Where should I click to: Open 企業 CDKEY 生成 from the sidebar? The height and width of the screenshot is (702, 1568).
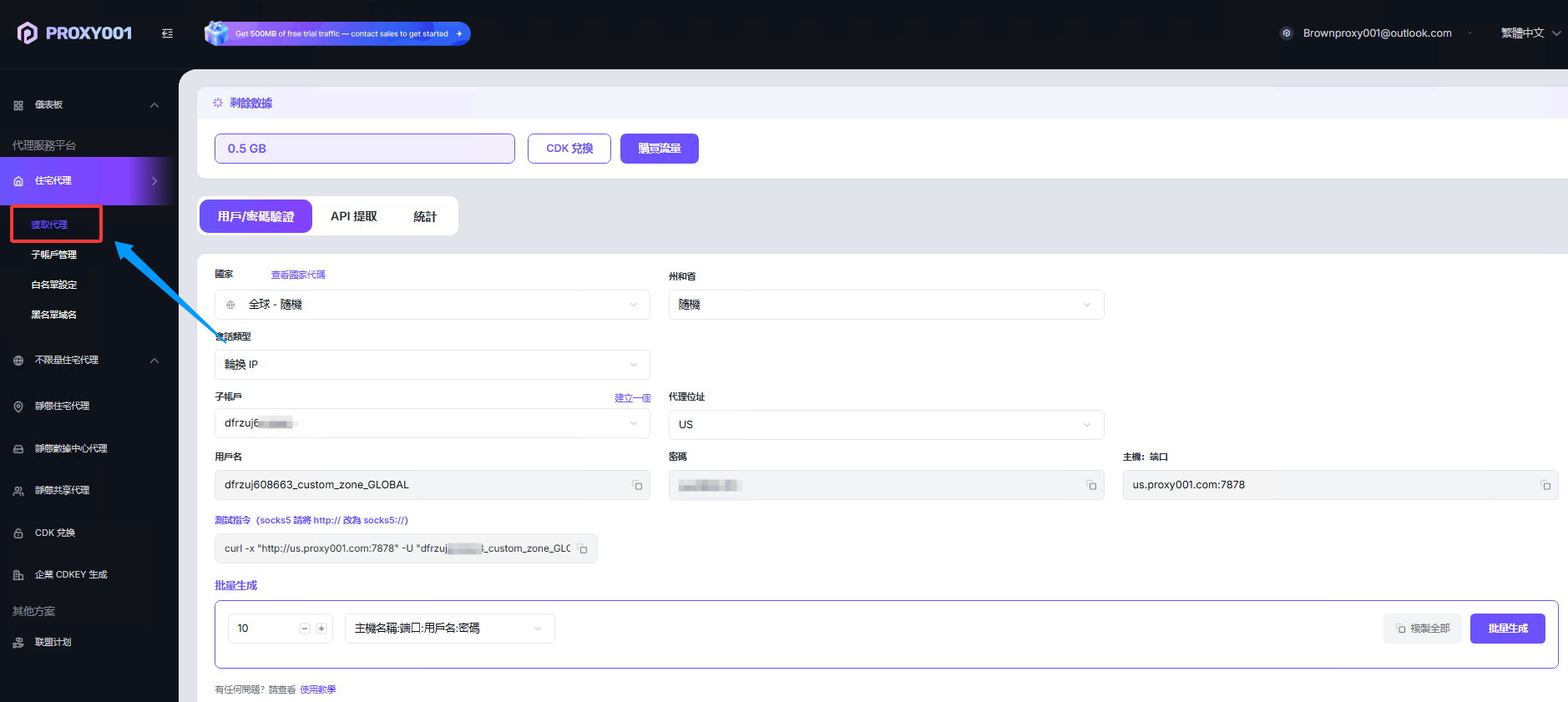pos(71,575)
